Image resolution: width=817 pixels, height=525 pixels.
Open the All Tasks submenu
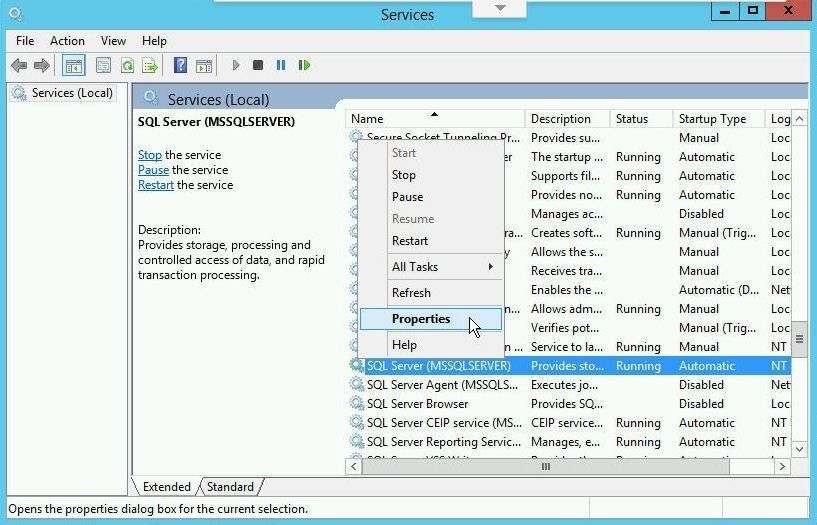click(x=430, y=267)
